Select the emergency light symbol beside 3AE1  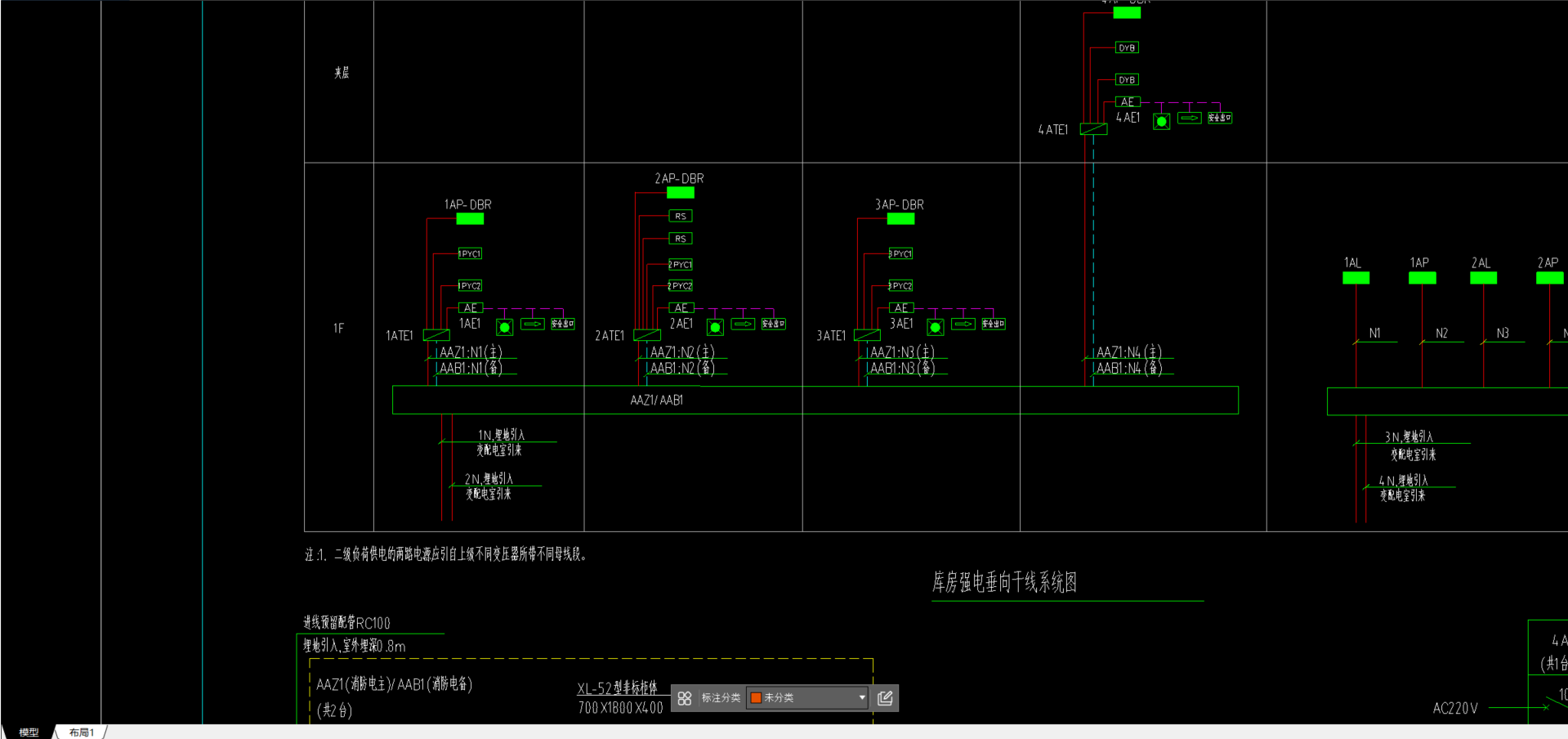[x=936, y=328]
